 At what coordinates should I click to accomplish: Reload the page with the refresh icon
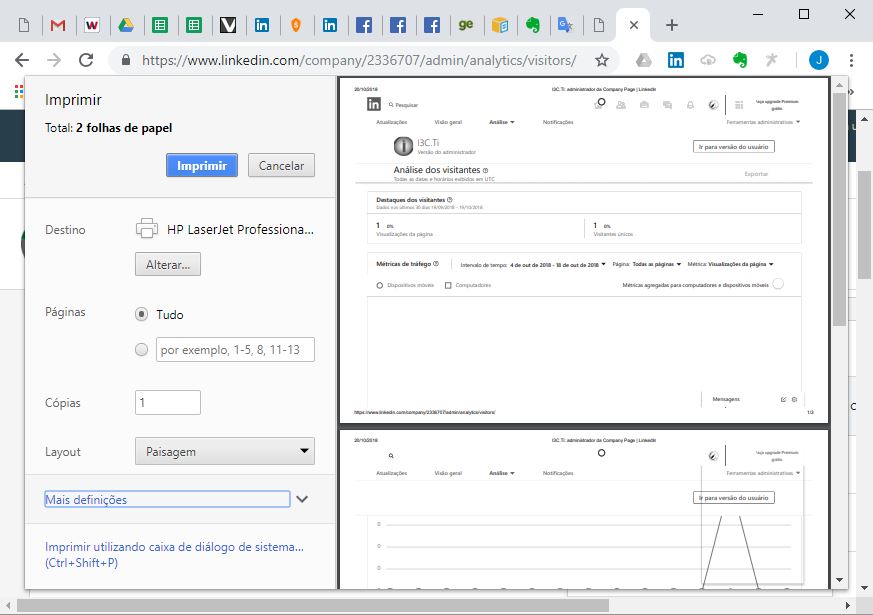click(86, 60)
